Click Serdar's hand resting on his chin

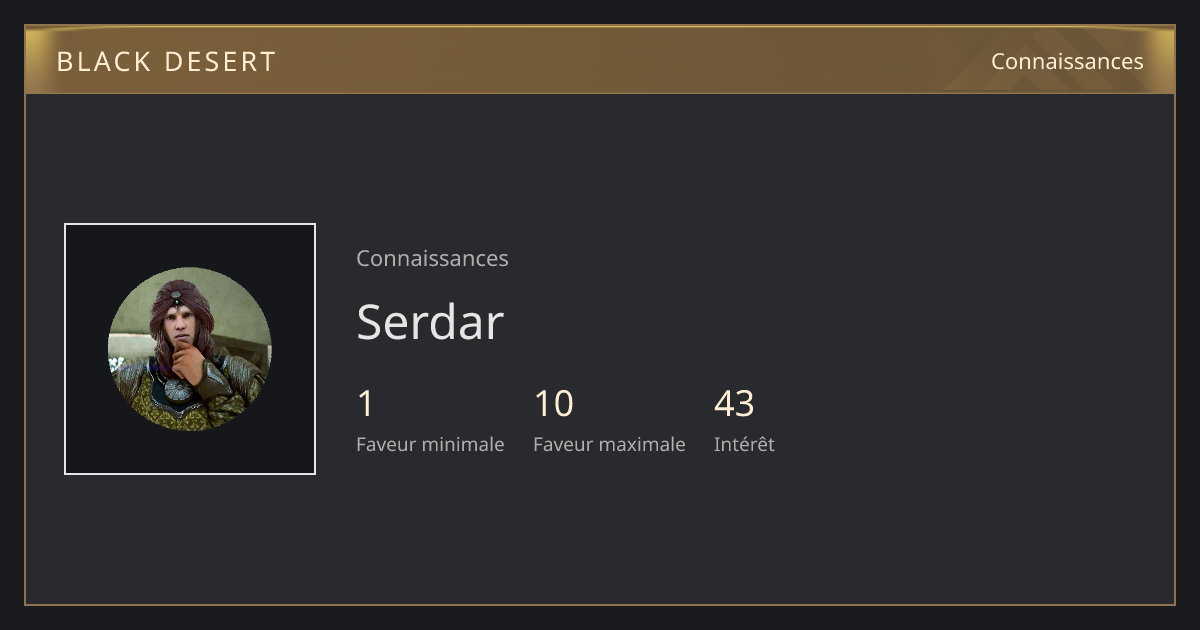[189, 365]
